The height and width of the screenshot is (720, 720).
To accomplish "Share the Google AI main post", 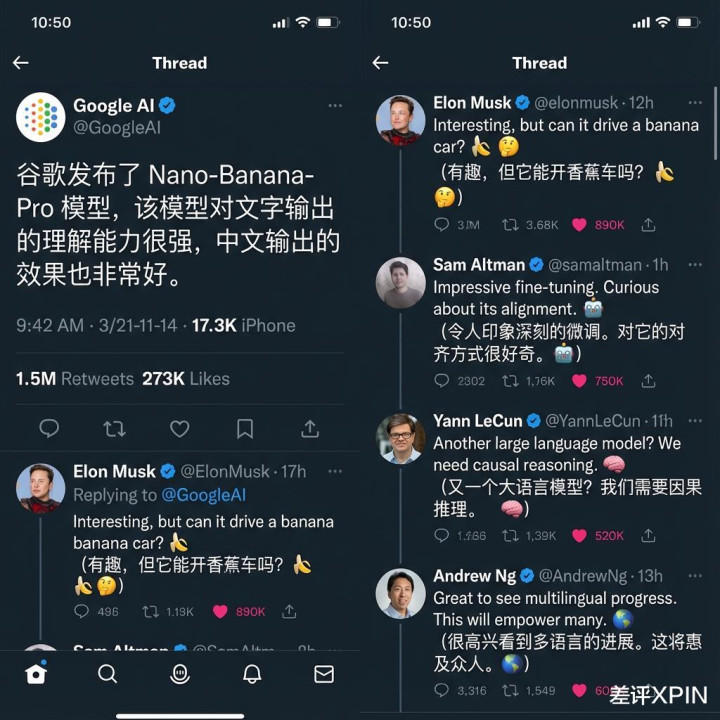I will coord(310,428).
